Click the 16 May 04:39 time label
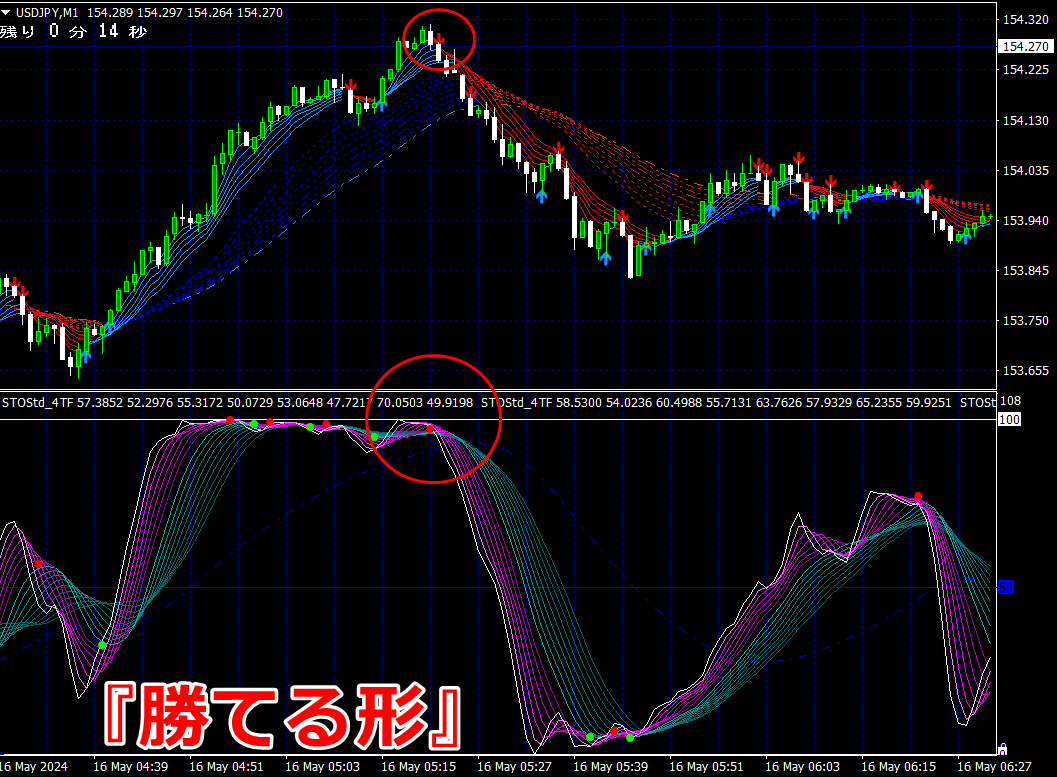1057x777 pixels. pos(130,766)
